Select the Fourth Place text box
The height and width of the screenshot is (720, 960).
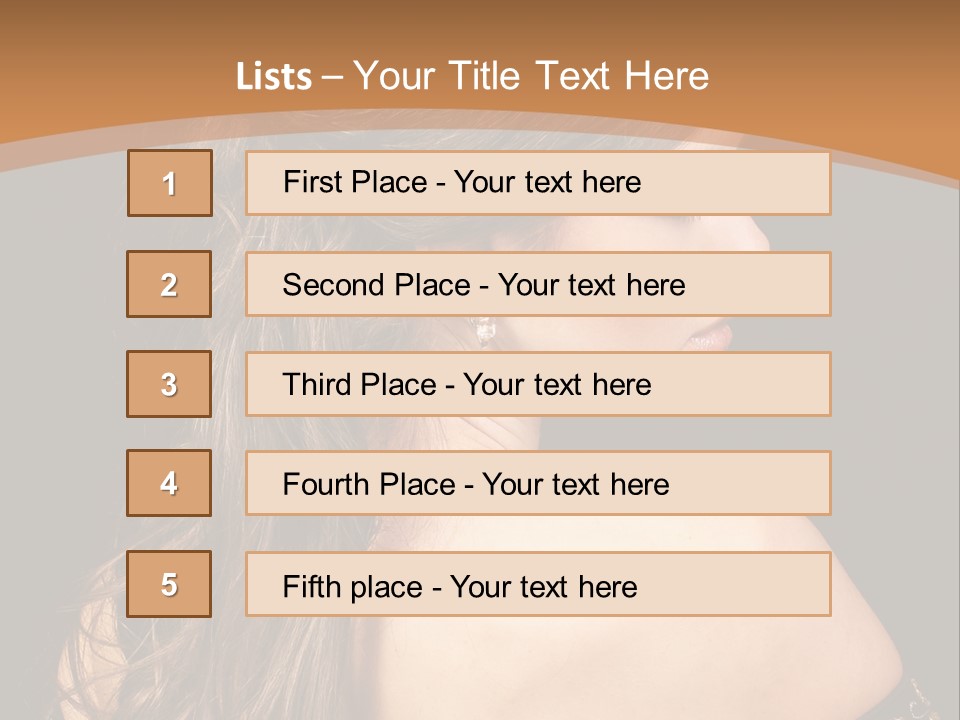(538, 483)
